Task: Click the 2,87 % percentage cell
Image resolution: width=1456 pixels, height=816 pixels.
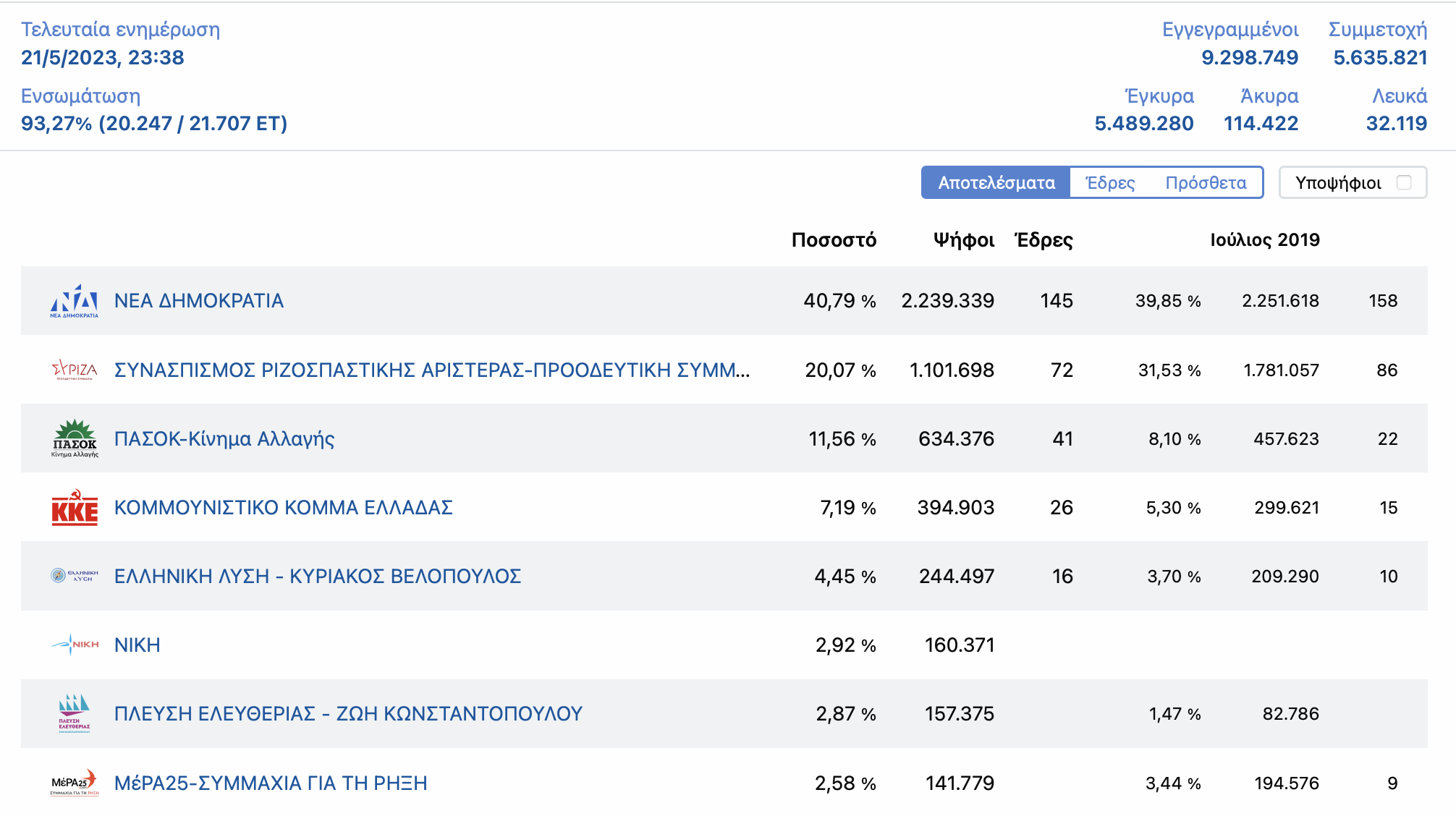Action: point(846,714)
